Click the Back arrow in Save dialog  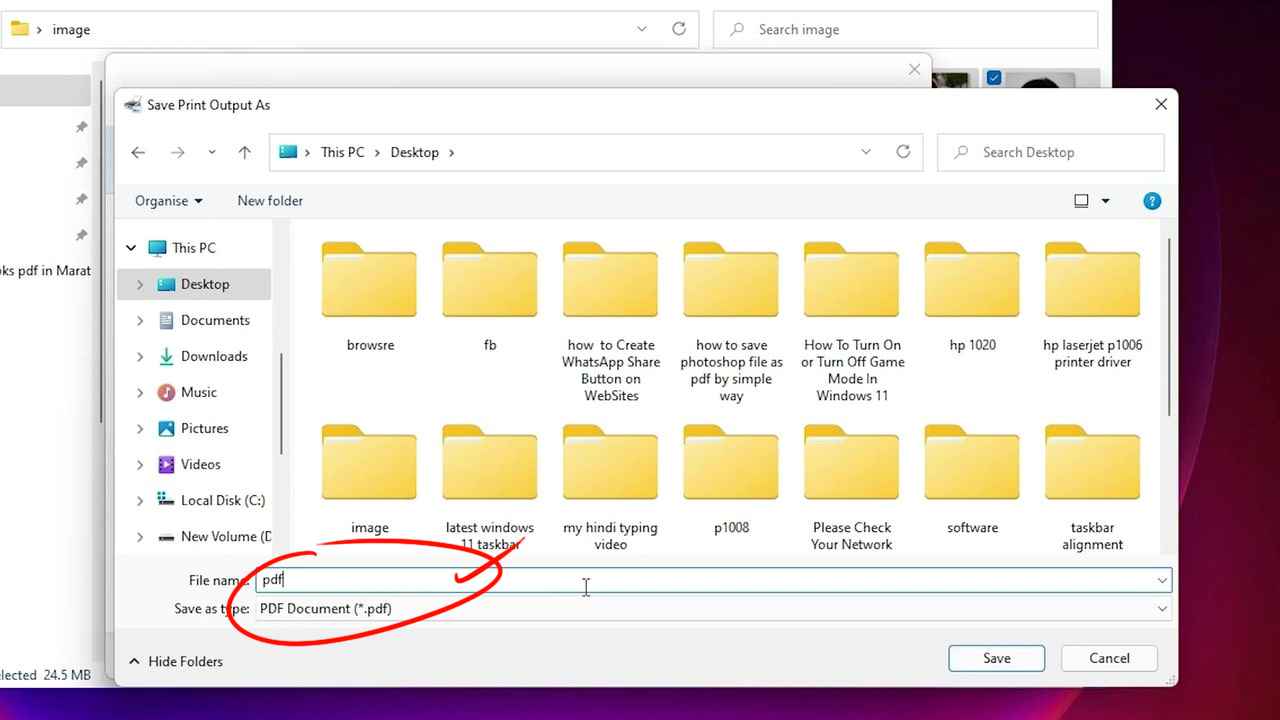point(138,152)
